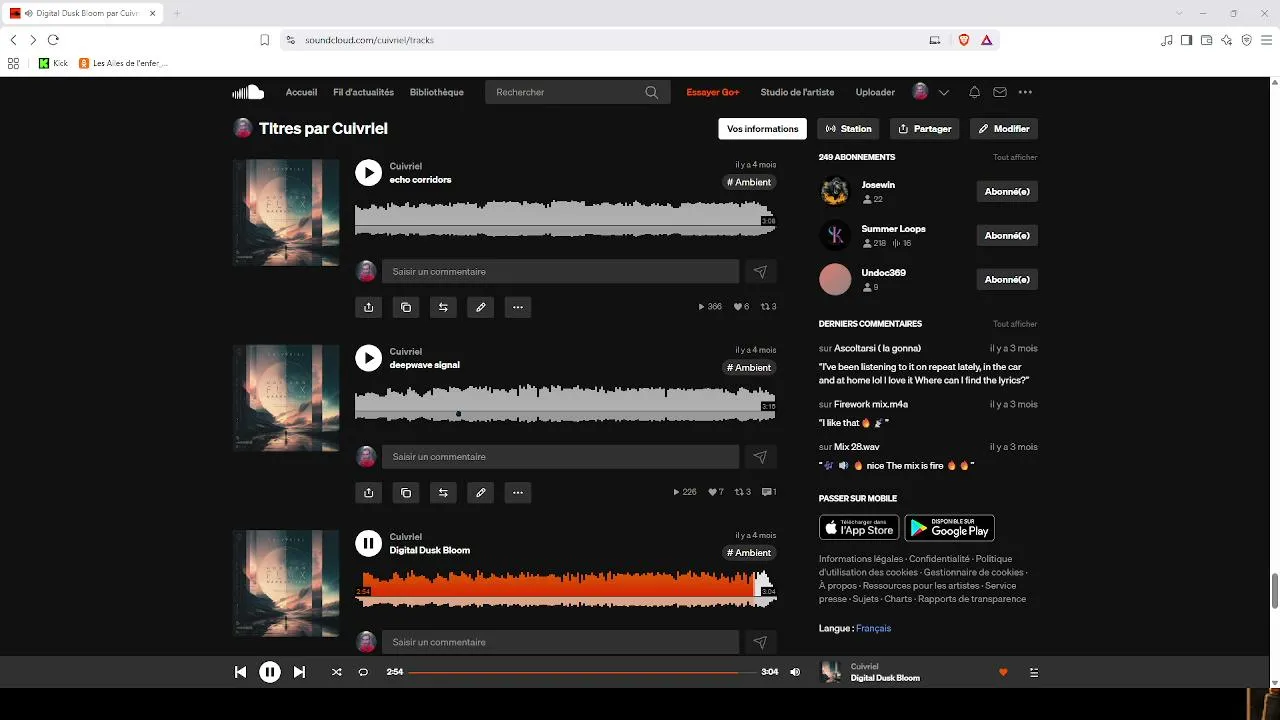This screenshot has width=1280, height=720.
Task: Go to Accueil in the navigation
Action: [301, 92]
